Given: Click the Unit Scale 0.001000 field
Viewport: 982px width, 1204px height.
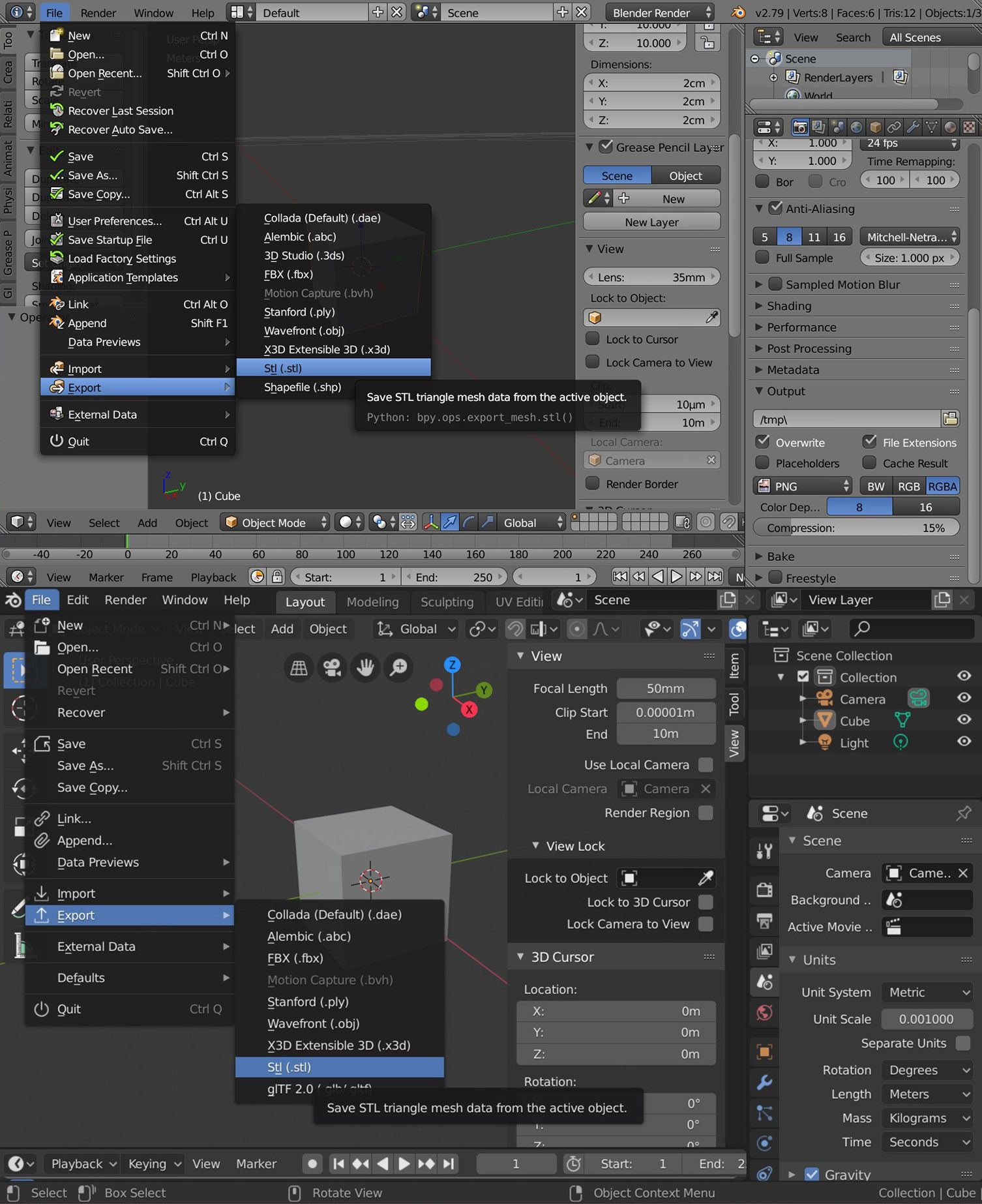Looking at the screenshot, I should [927, 1019].
